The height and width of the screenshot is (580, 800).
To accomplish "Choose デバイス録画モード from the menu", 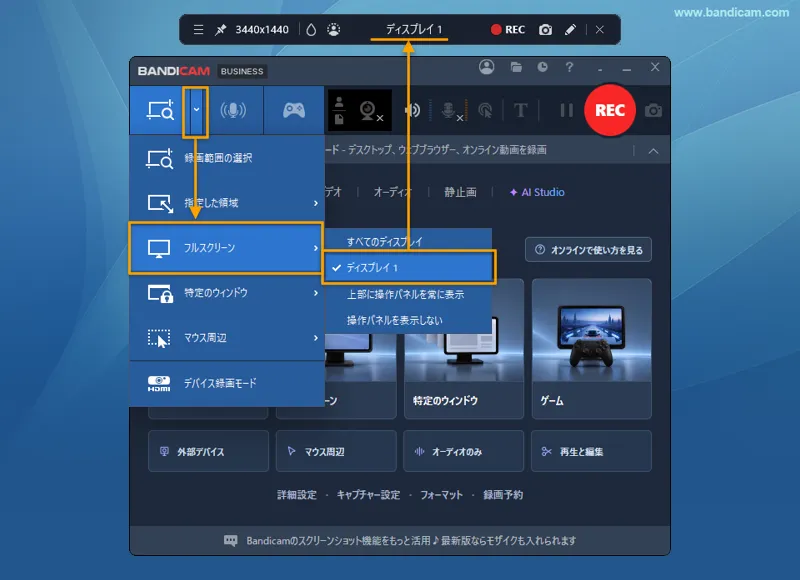I will pyautogui.click(x=227, y=383).
